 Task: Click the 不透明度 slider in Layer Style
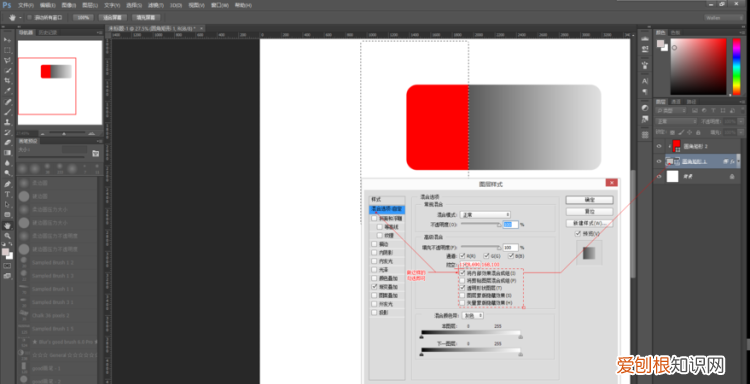tap(480, 224)
